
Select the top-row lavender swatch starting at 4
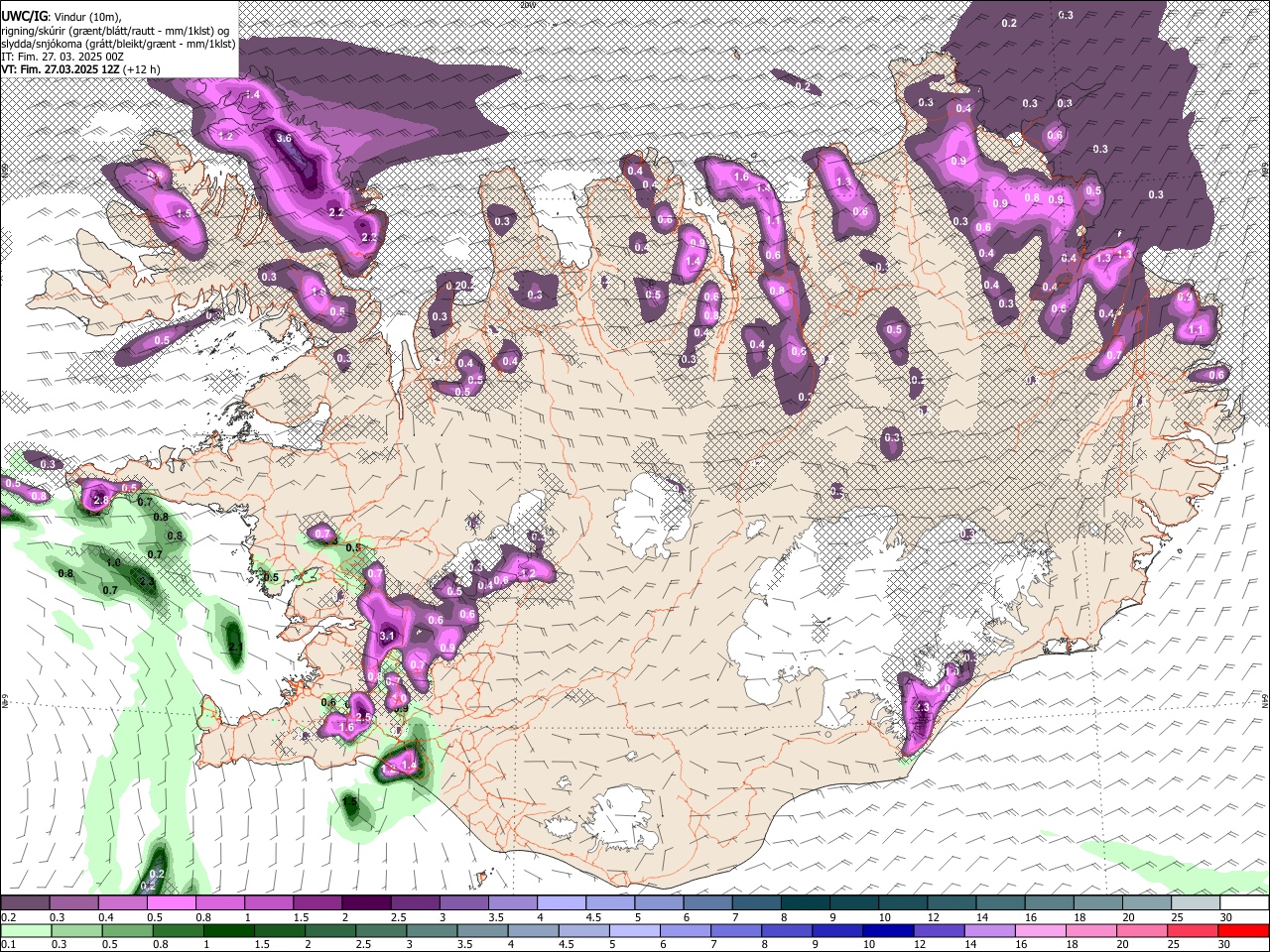point(562,903)
